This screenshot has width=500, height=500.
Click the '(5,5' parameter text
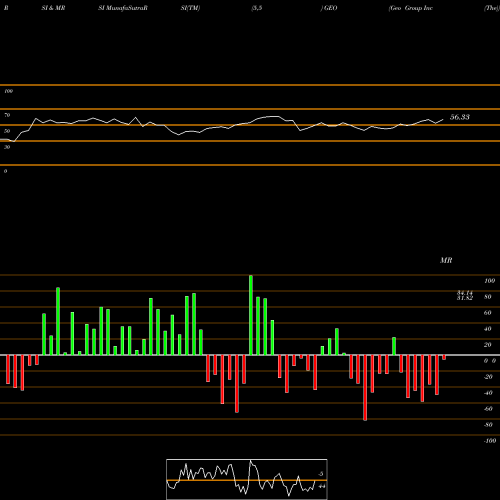point(257,8)
